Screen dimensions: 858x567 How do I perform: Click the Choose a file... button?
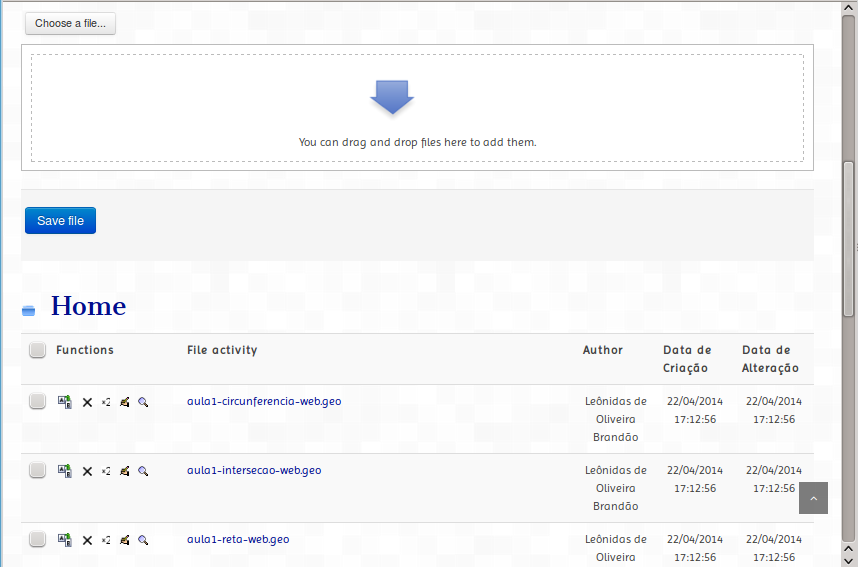coord(70,24)
